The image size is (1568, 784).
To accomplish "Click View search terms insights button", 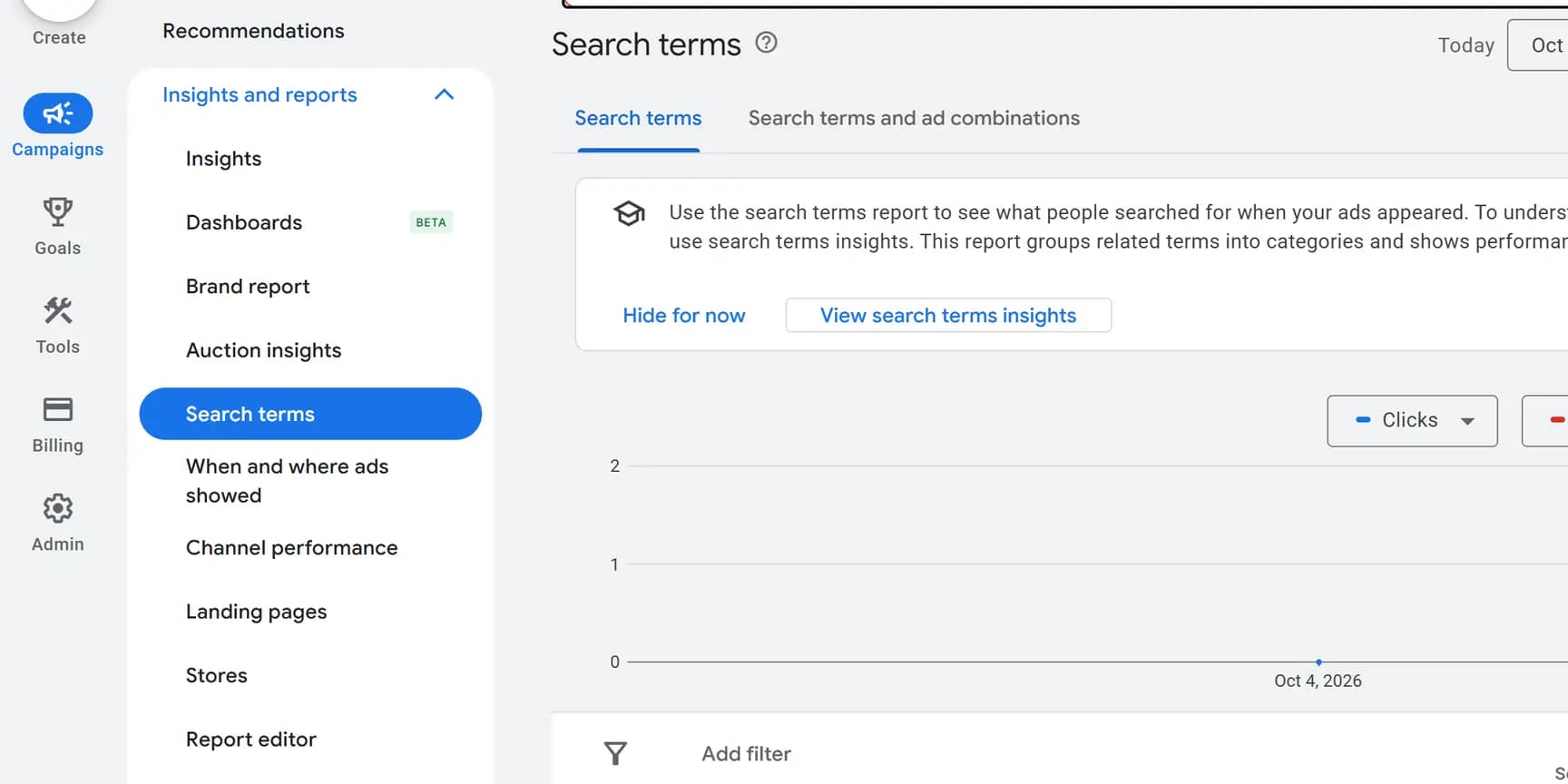I will 948,315.
